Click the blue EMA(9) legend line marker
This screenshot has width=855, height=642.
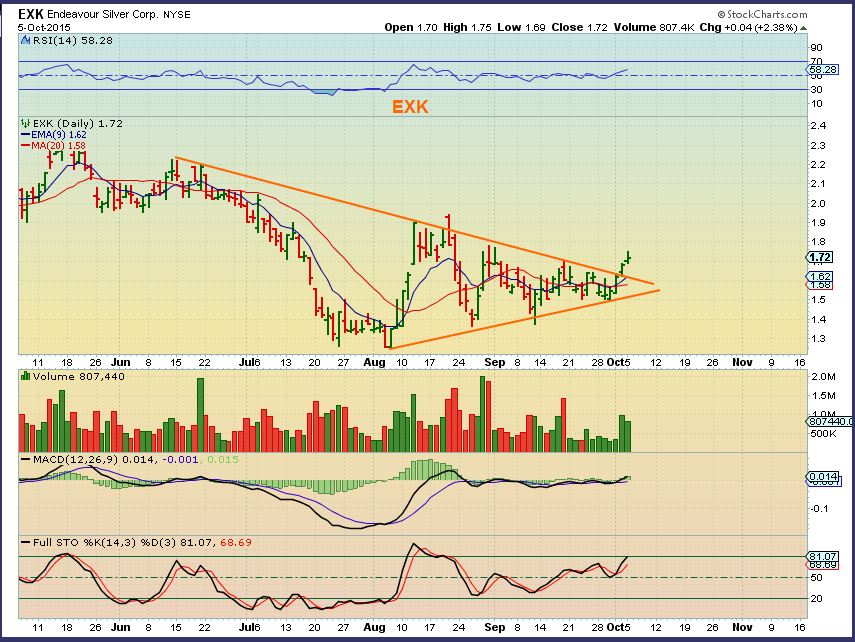click(x=26, y=134)
